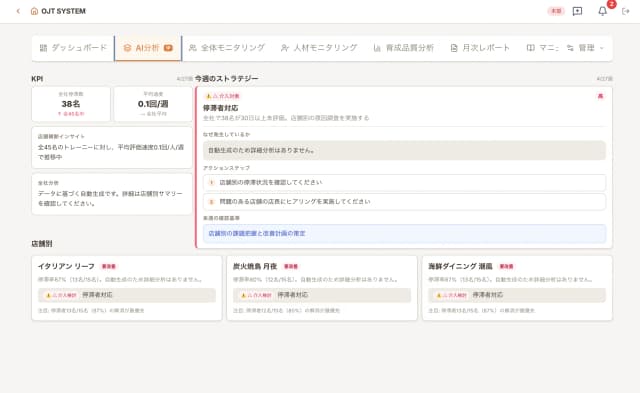Viewport: 640px width, 393px height.
Task: Click the 停滞者対応 strategy title
Action: pyautogui.click(x=220, y=108)
